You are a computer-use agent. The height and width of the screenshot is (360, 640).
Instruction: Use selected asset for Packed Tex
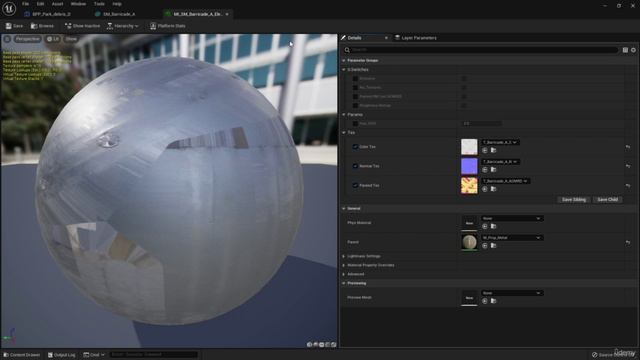484,189
